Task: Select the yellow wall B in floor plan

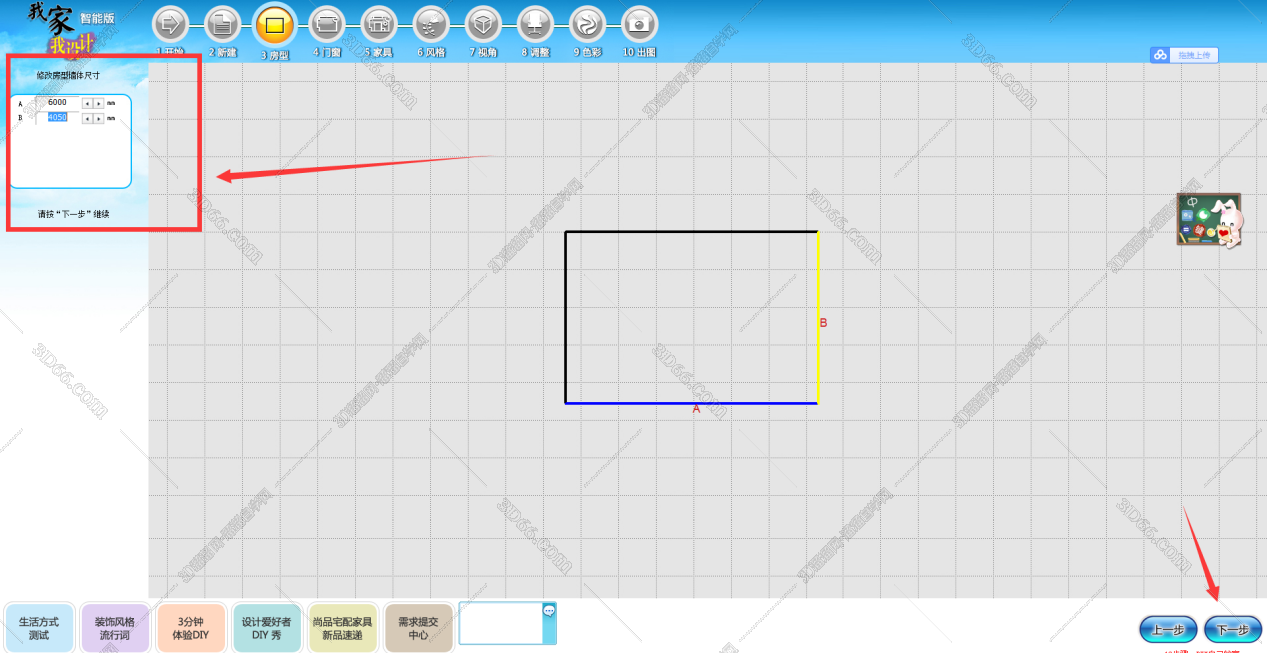Action: [818, 317]
